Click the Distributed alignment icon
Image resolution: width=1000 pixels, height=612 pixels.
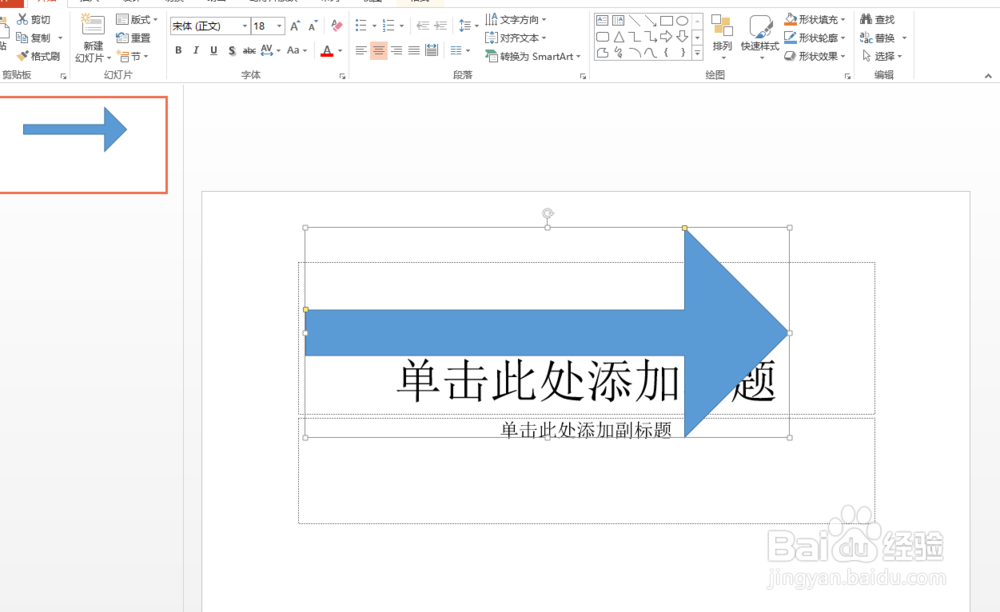click(432, 50)
